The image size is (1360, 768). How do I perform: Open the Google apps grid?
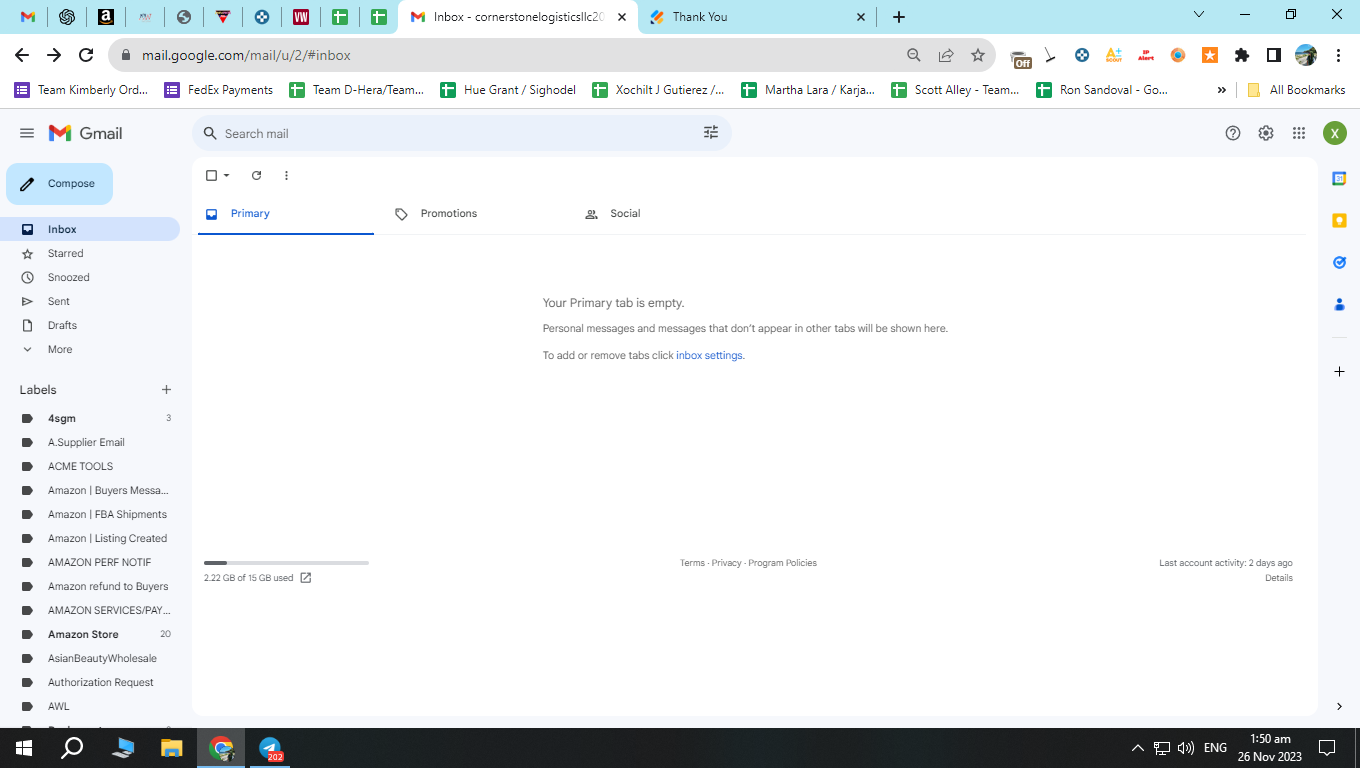click(x=1299, y=133)
